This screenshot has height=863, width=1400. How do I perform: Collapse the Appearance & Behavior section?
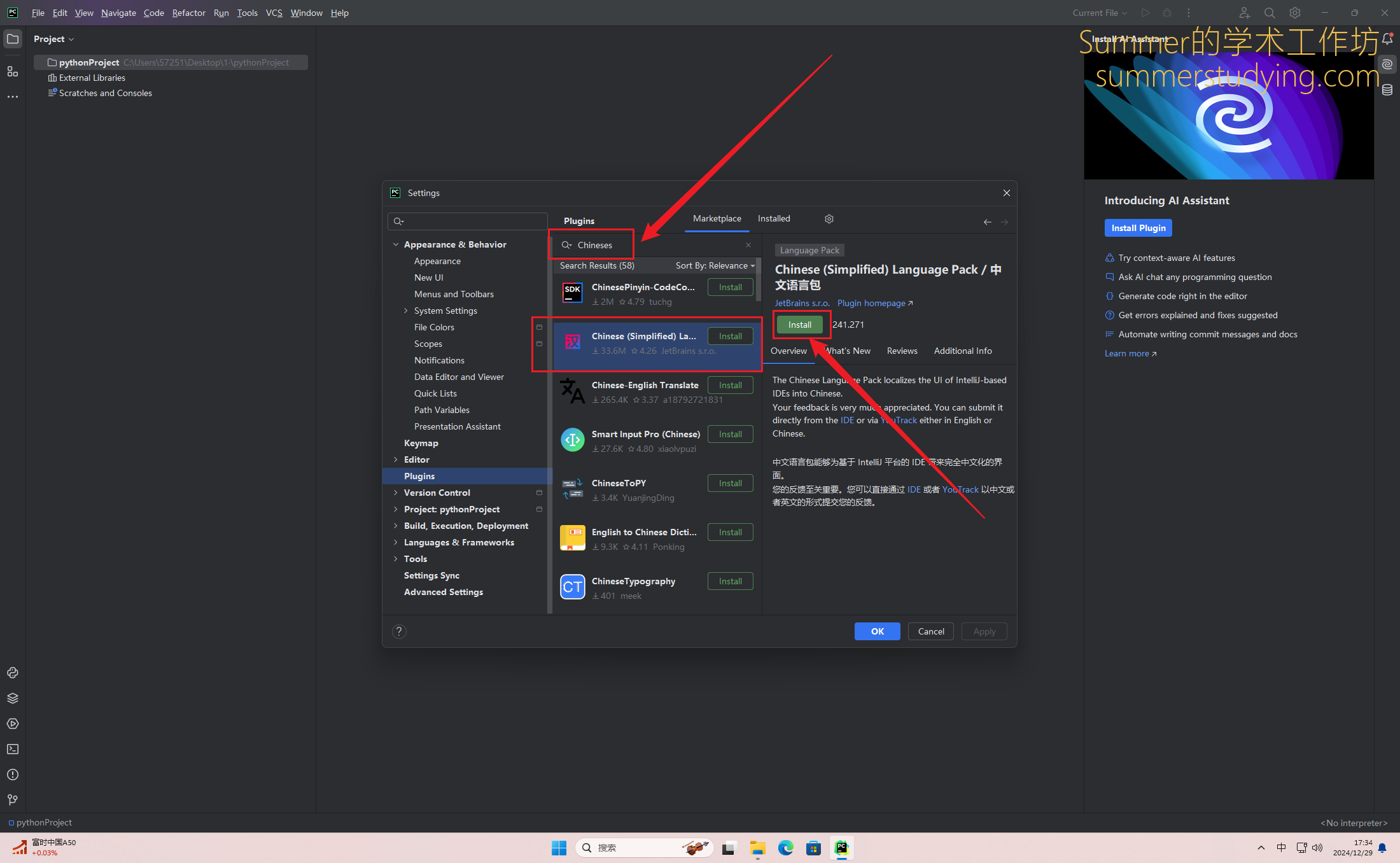[x=396, y=244]
